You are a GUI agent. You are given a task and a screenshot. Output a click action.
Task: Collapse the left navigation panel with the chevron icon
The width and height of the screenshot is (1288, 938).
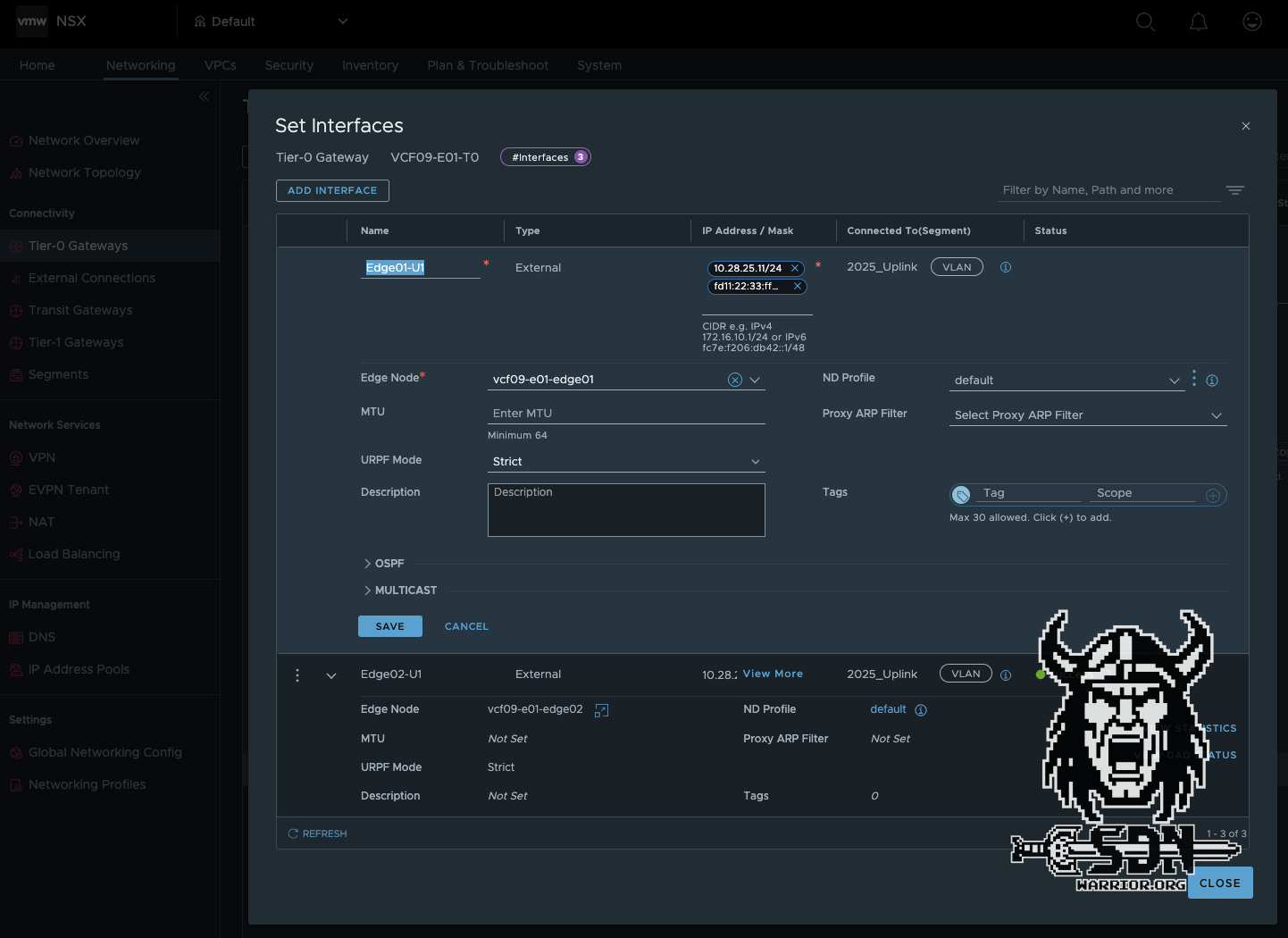[204, 96]
